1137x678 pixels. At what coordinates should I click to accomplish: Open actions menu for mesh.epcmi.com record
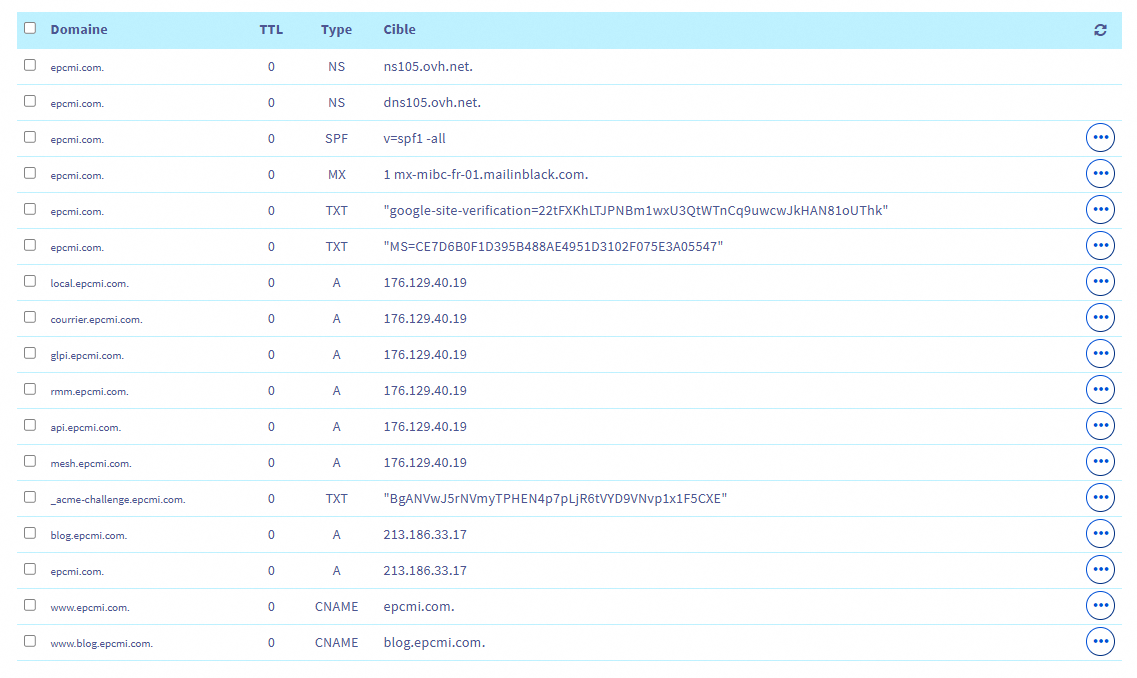(1100, 462)
